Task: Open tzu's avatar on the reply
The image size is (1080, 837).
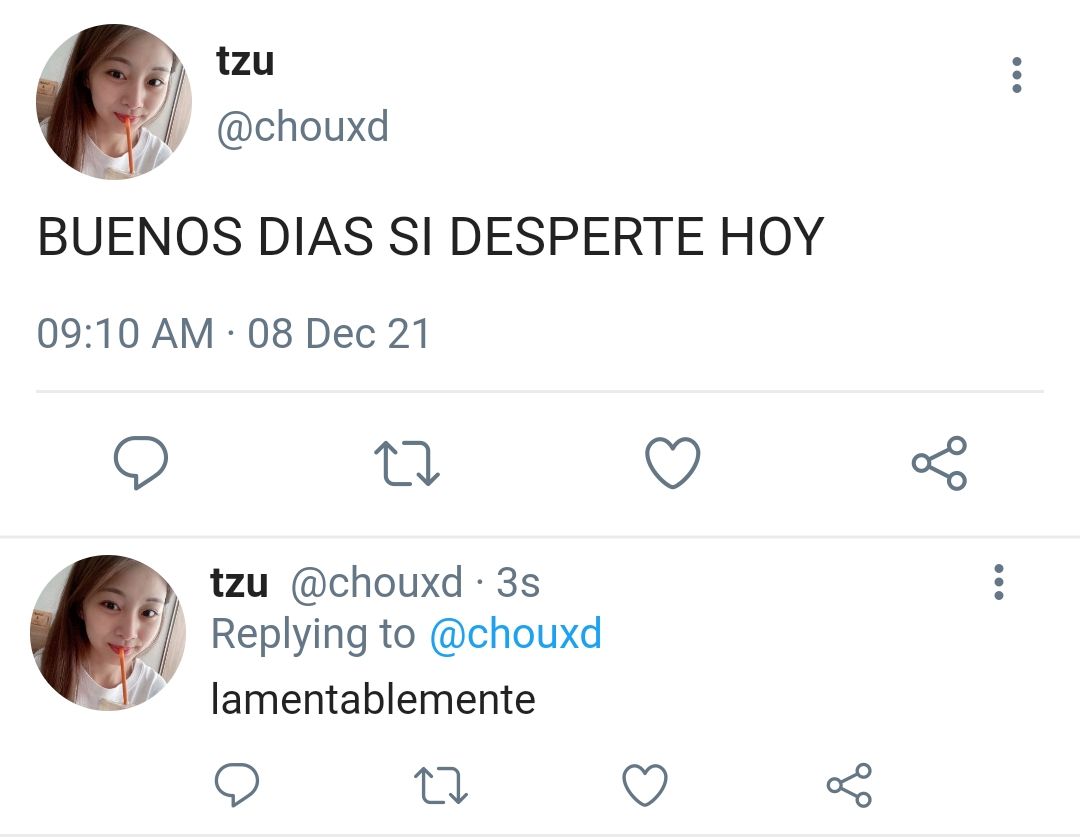Action: [x=108, y=632]
